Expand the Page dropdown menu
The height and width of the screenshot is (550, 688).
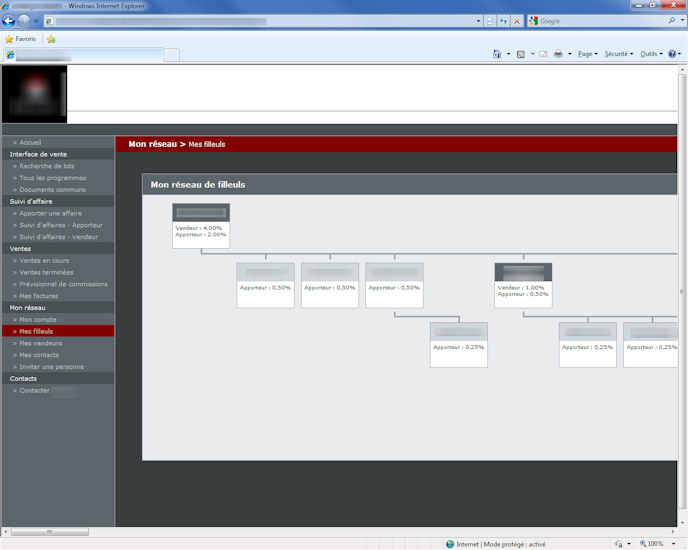tap(587, 54)
